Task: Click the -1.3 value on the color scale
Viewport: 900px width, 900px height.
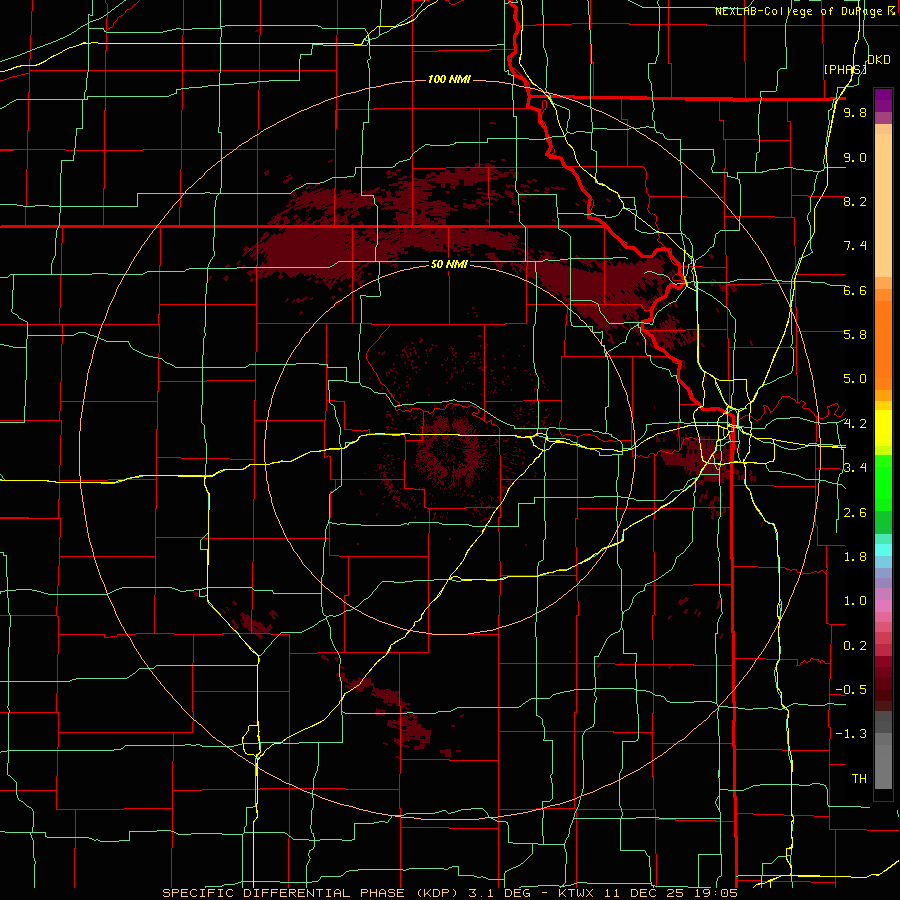Action: (851, 734)
